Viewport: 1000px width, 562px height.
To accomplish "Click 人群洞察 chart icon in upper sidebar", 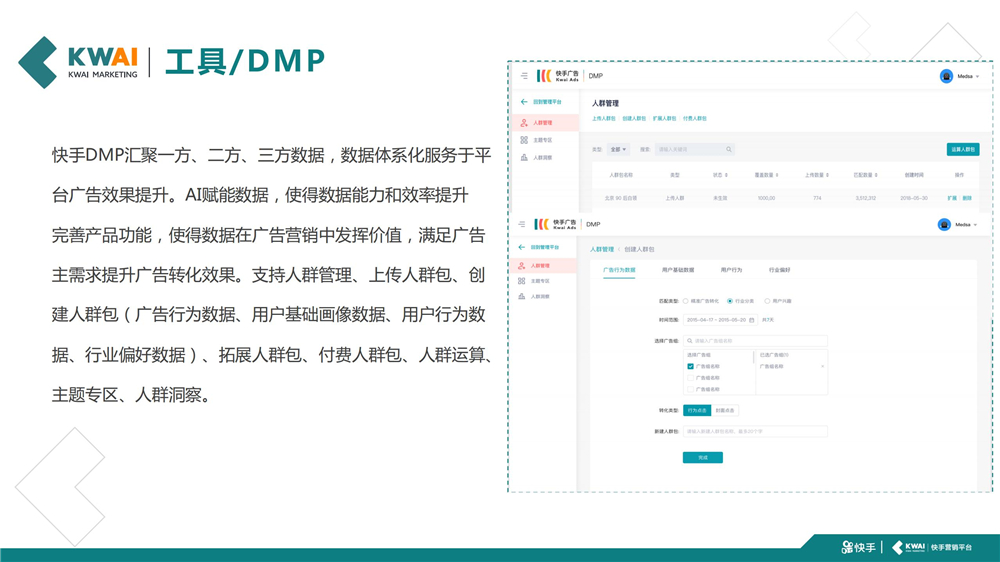I will point(524,157).
